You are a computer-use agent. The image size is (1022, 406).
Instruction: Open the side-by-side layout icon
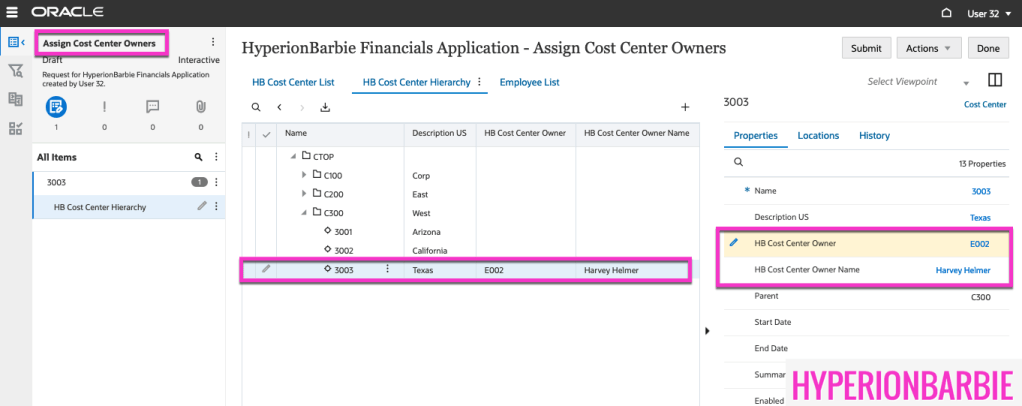pyautogui.click(x=994, y=81)
